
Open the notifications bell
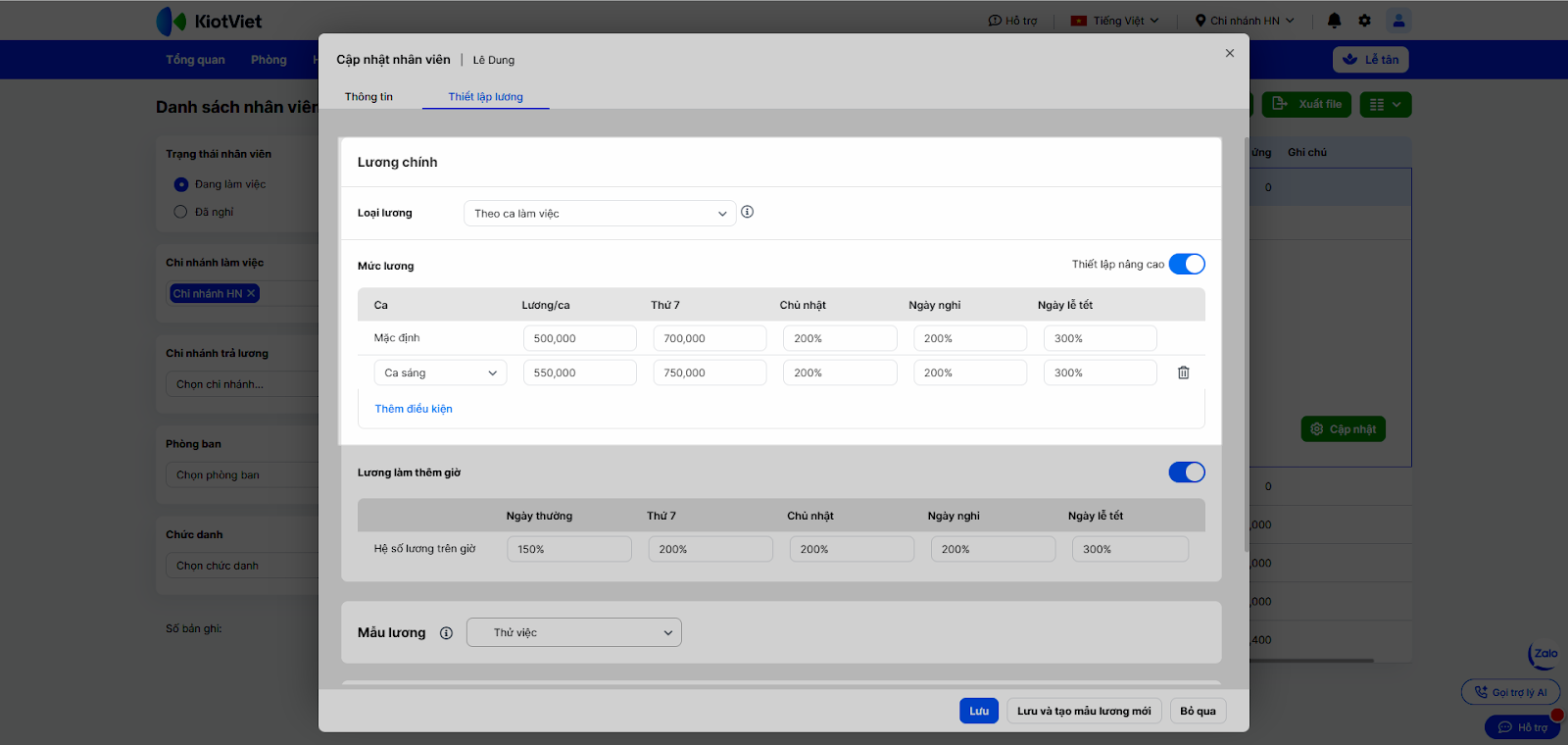pos(1334,21)
